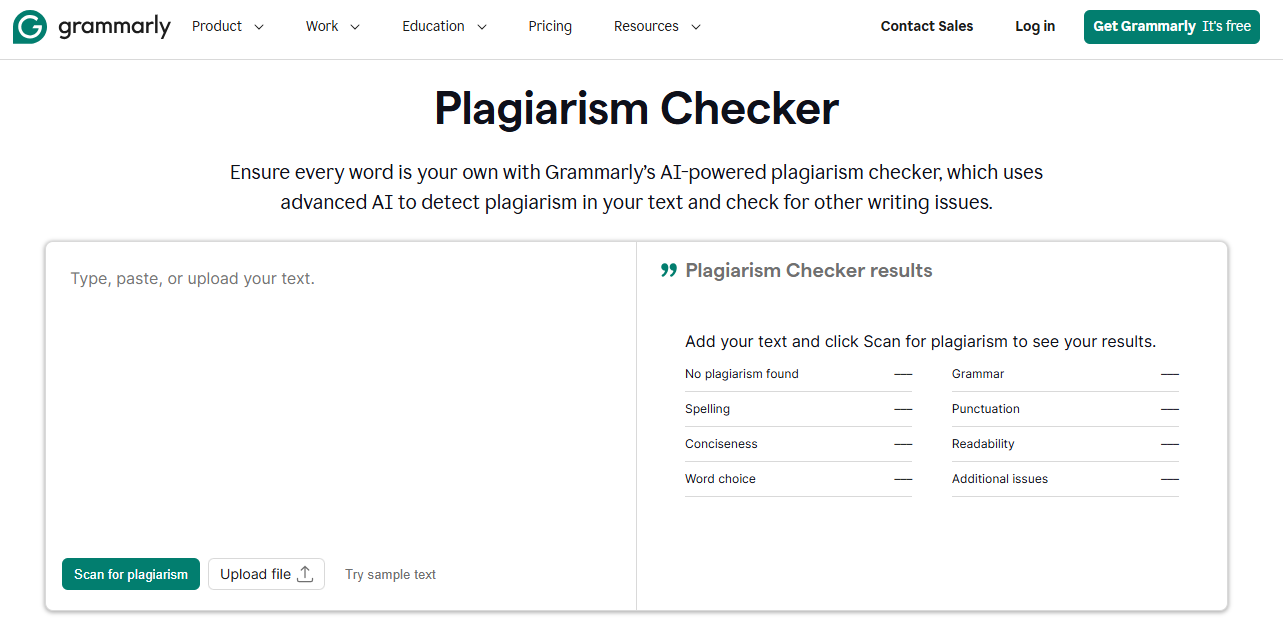Click the Resources dropdown chevron

pos(694,27)
